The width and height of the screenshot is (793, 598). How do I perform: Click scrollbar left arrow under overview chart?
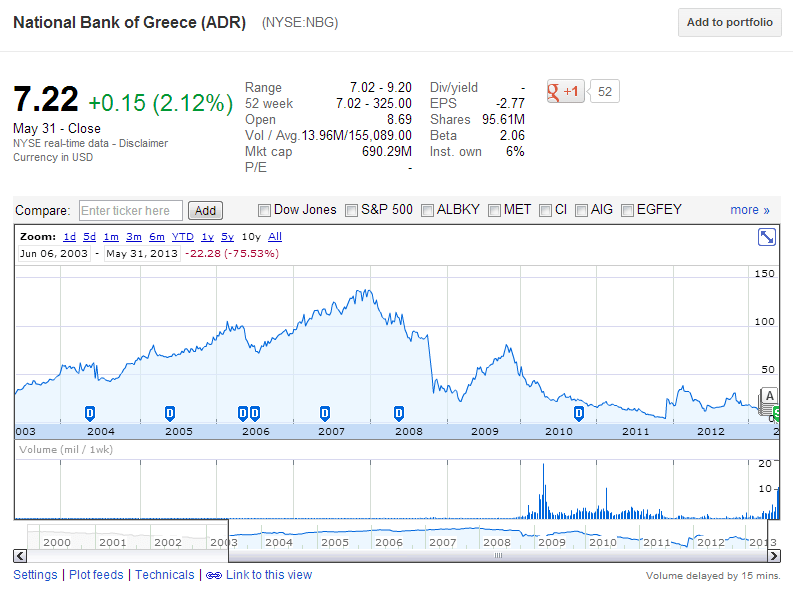tap(20, 556)
